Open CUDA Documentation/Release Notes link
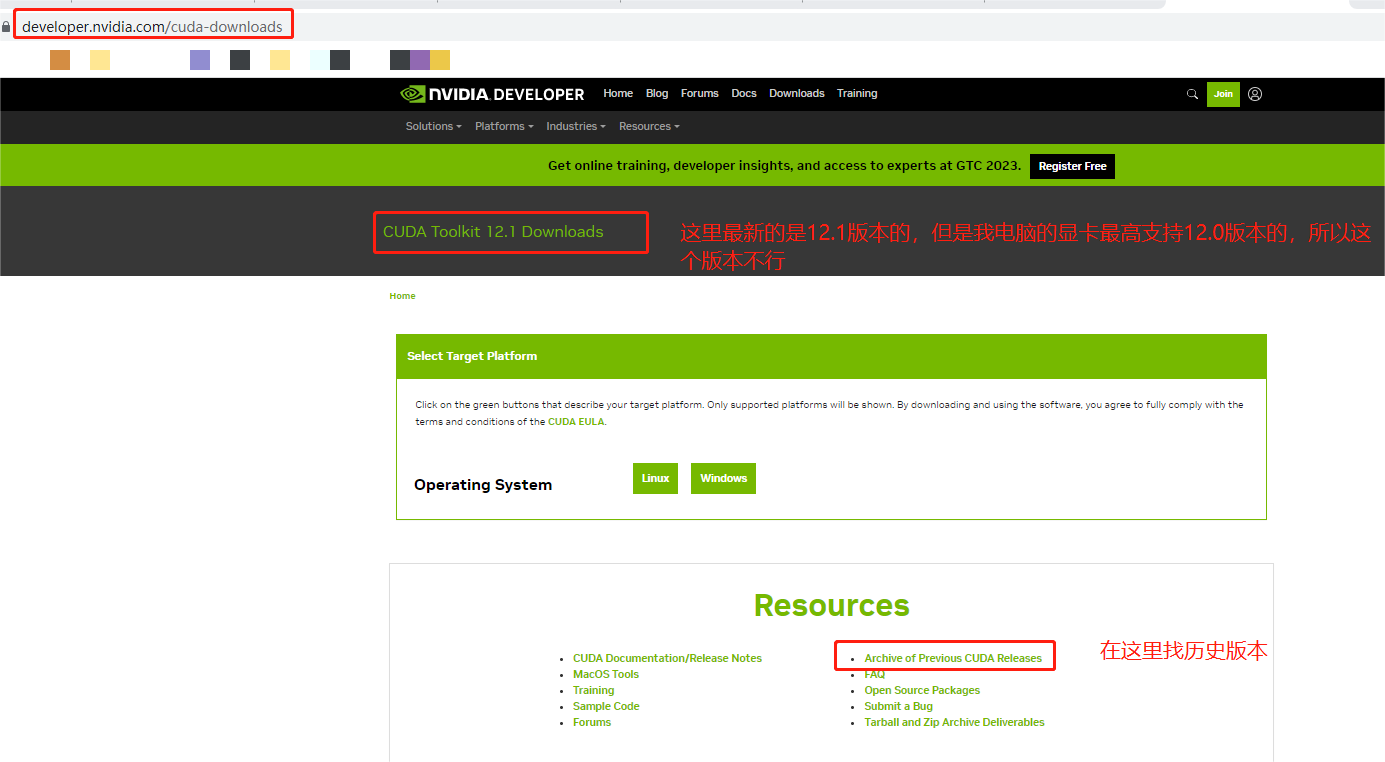 [667, 658]
